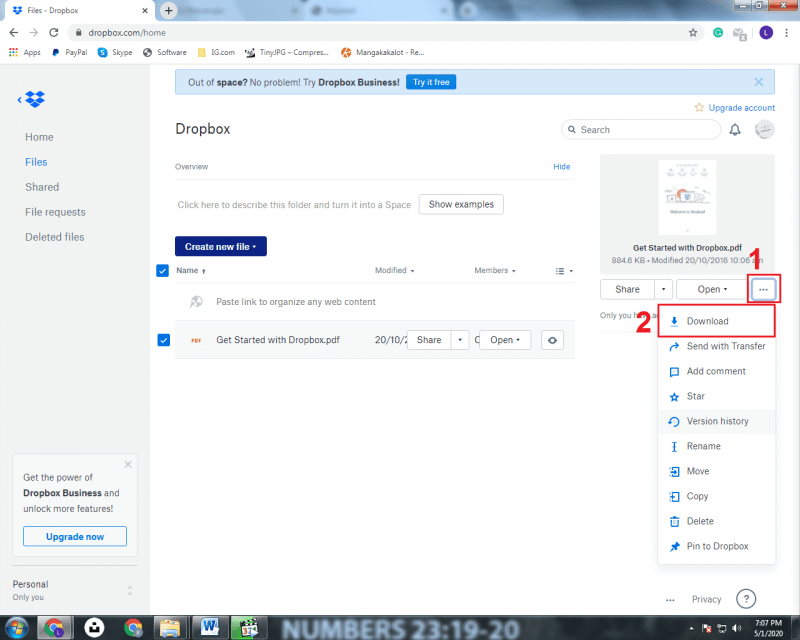Close the Dropbox Business banner
This screenshot has width=800, height=640.
pyautogui.click(x=758, y=82)
